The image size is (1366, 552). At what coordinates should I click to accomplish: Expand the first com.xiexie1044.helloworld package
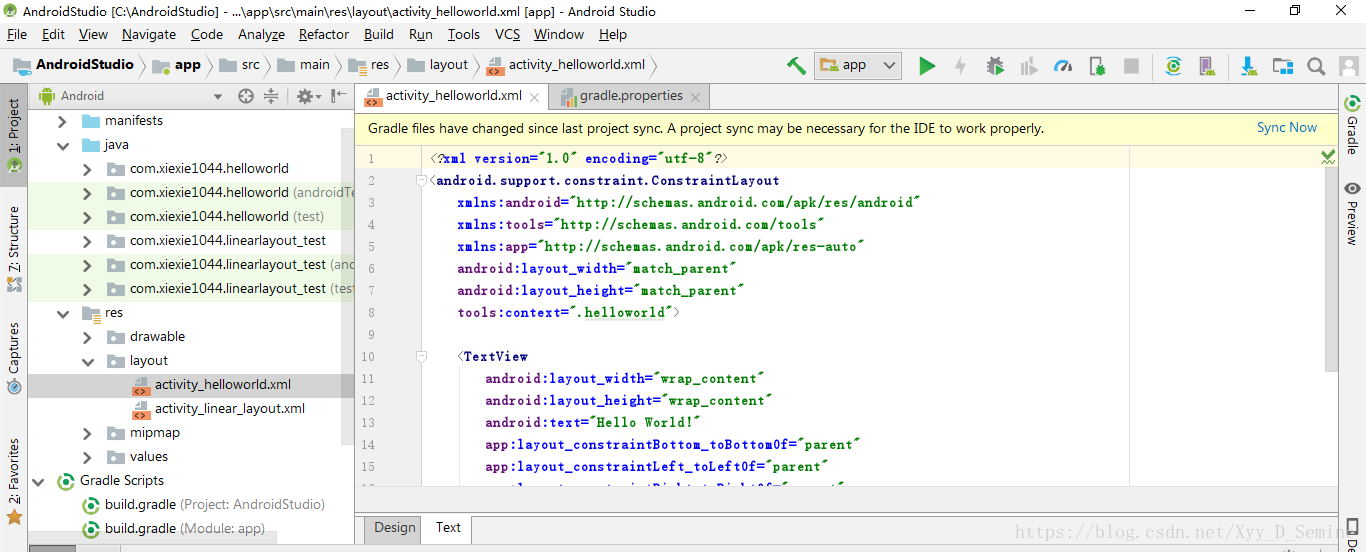pyautogui.click(x=87, y=169)
